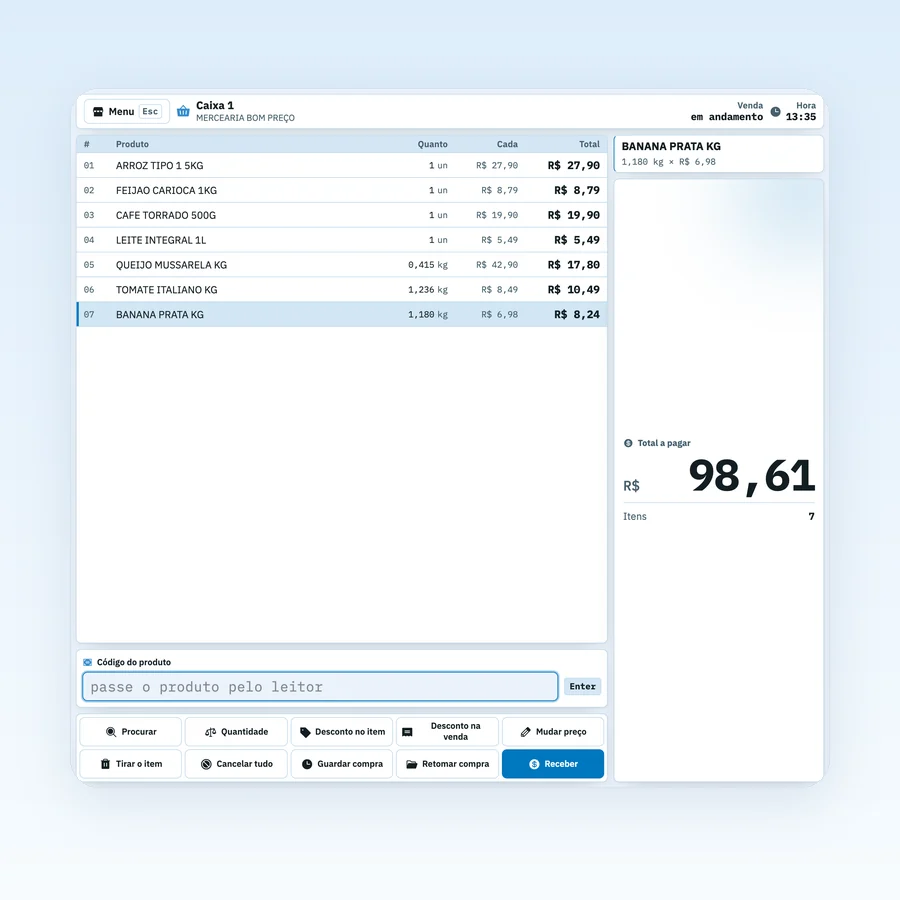The image size is (900, 900).
Task: Click Cancelar tudo button
Action: pos(236,764)
